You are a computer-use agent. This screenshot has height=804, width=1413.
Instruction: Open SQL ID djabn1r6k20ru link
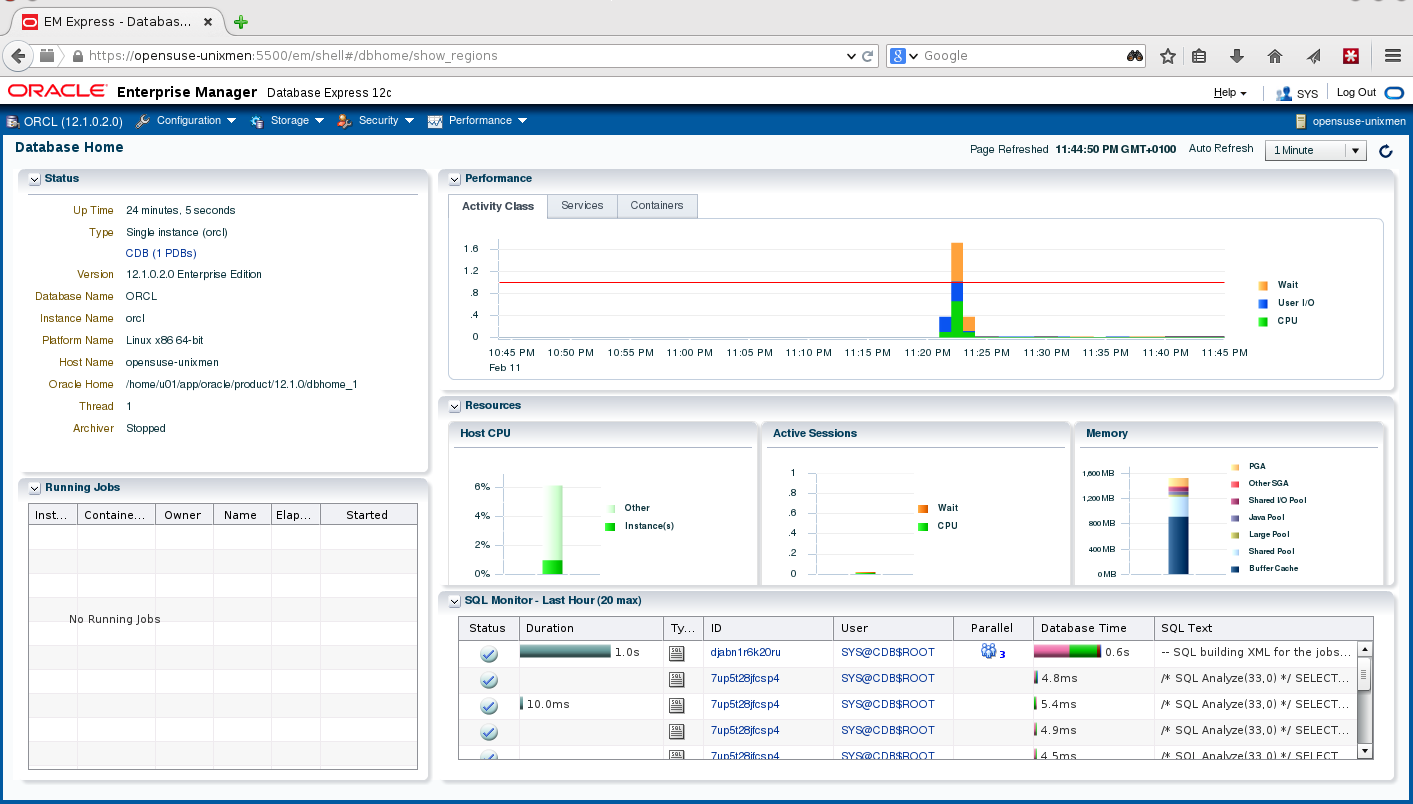[x=745, y=652]
